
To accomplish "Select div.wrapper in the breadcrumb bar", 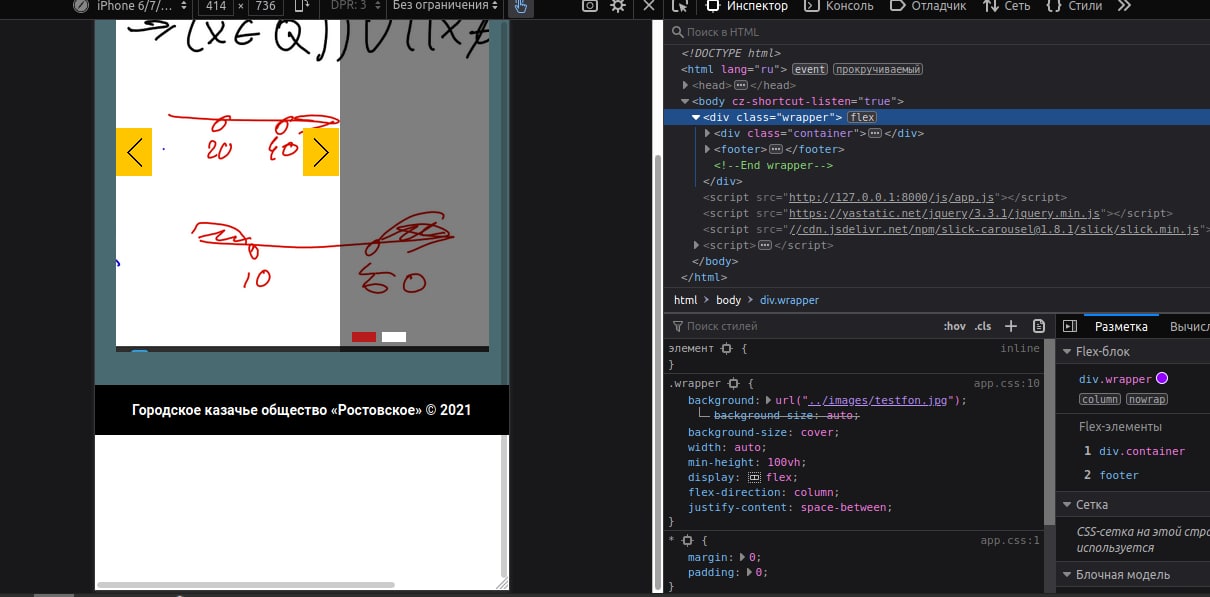I will coord(789,300).
